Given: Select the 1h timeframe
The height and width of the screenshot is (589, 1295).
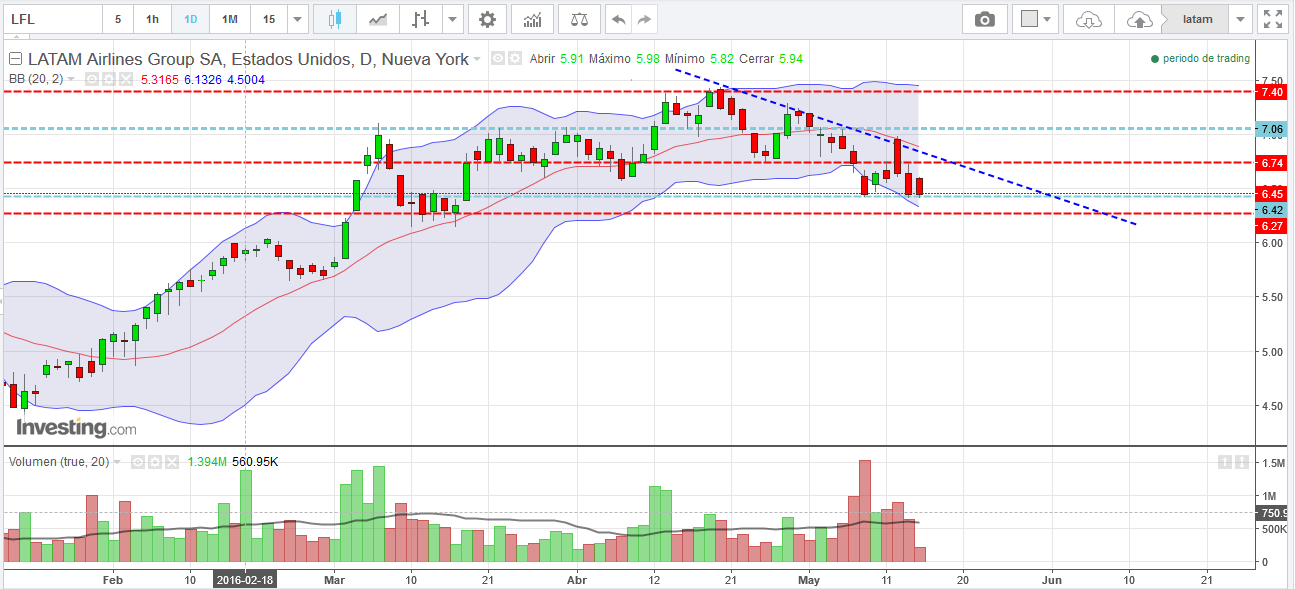Looking at the screenshot, I should (152, 19).
